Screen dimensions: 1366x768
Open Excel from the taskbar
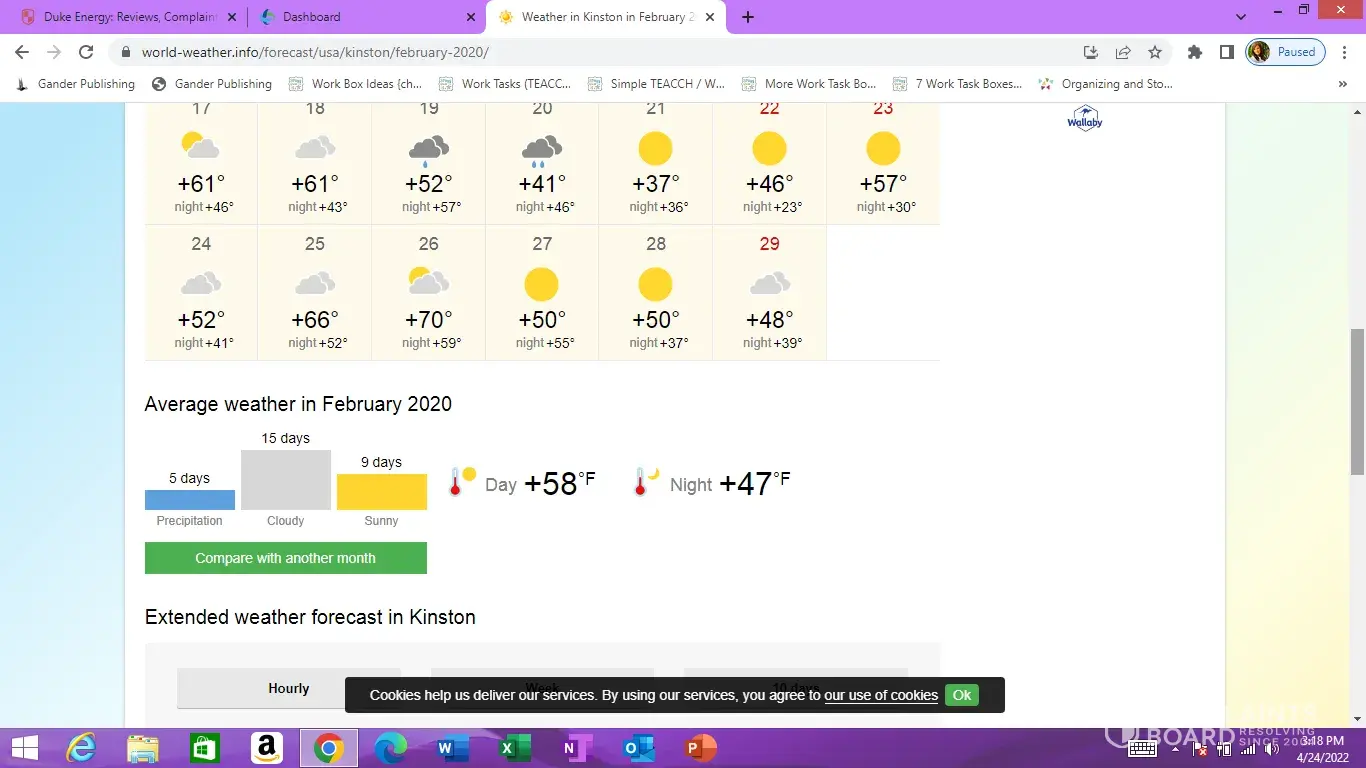[x=508, y=747]
